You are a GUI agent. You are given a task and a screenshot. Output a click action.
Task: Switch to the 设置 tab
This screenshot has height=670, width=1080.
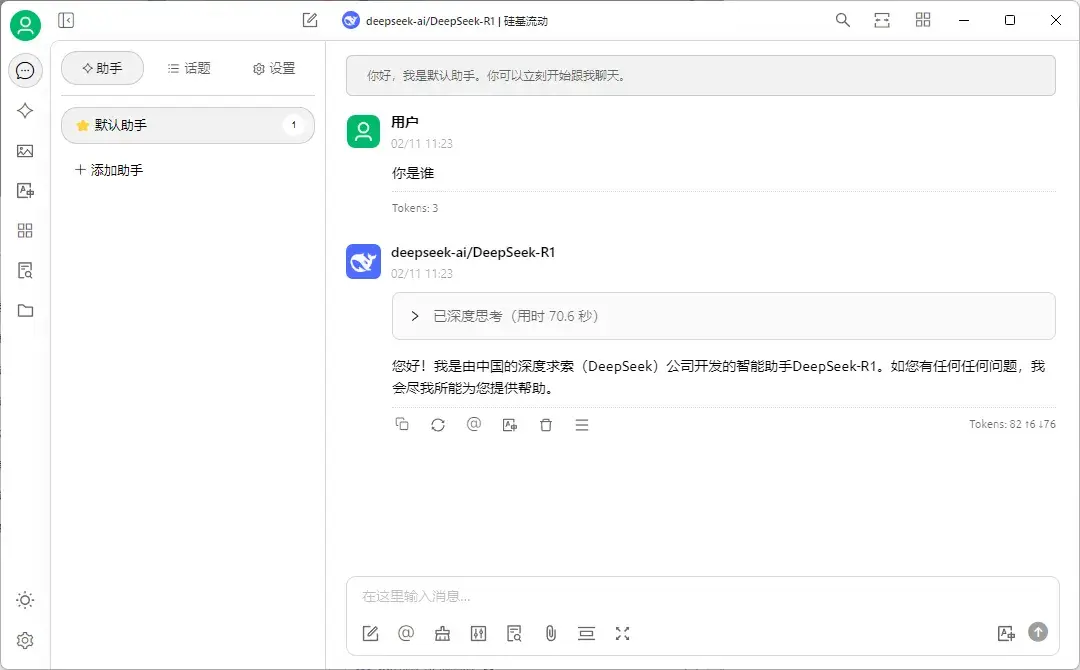click(274, 68)
